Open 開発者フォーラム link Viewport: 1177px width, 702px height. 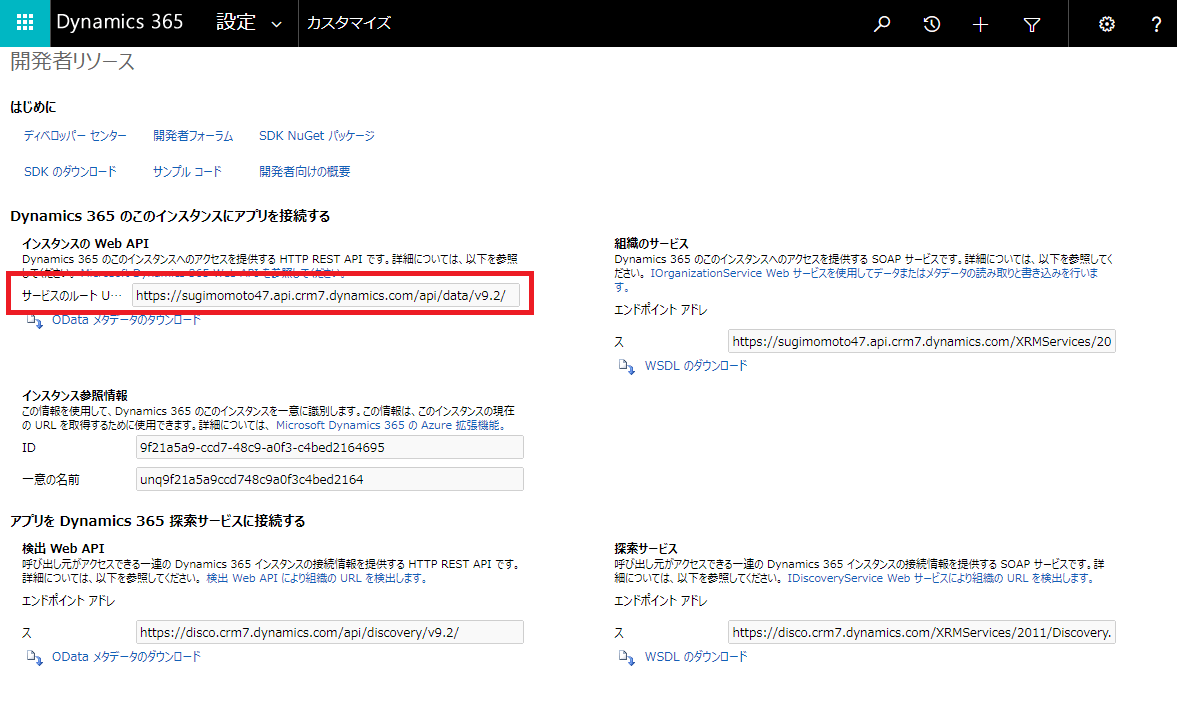pos(193,136)
